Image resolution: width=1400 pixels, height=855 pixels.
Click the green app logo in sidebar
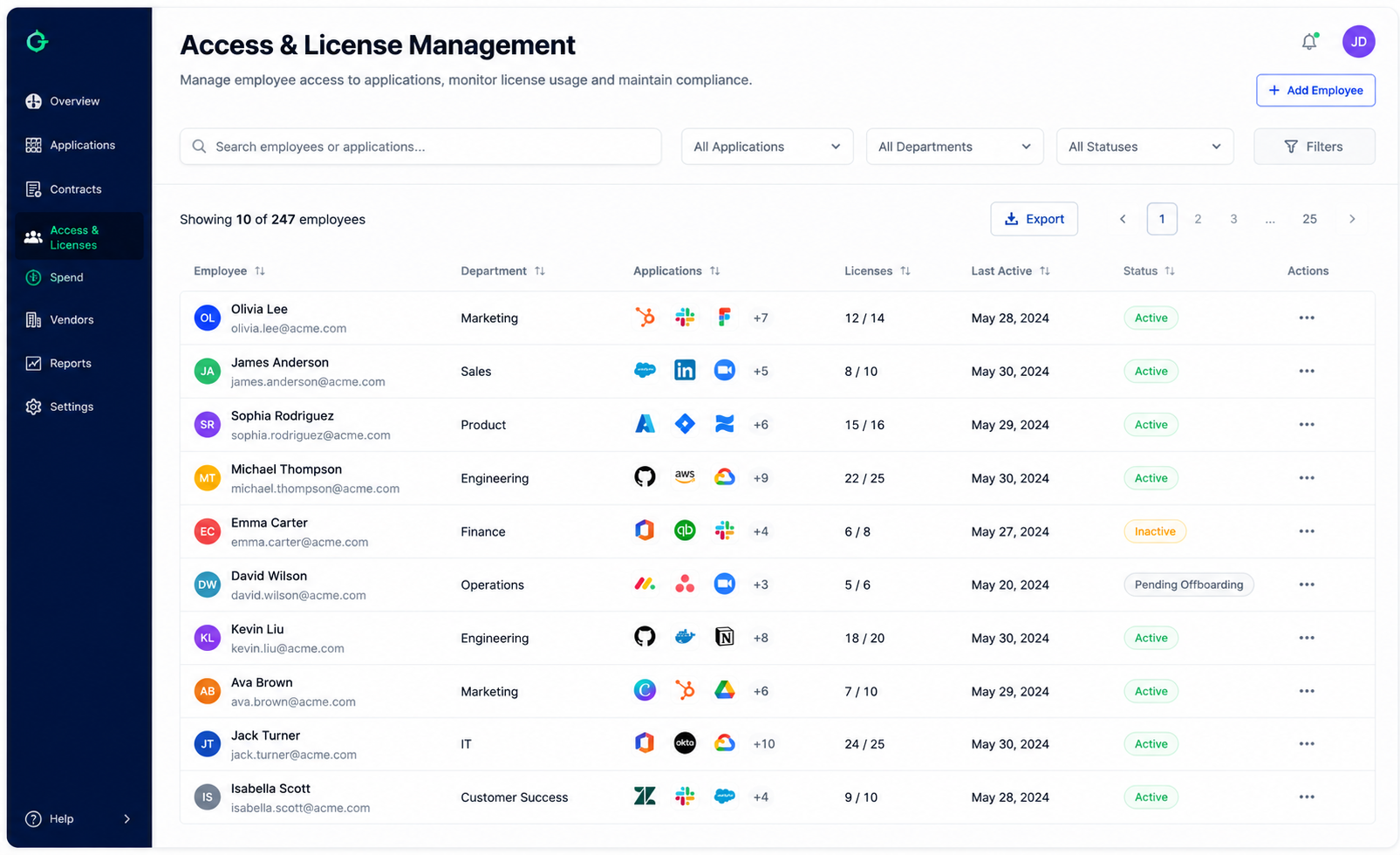[x=37, y=41]
